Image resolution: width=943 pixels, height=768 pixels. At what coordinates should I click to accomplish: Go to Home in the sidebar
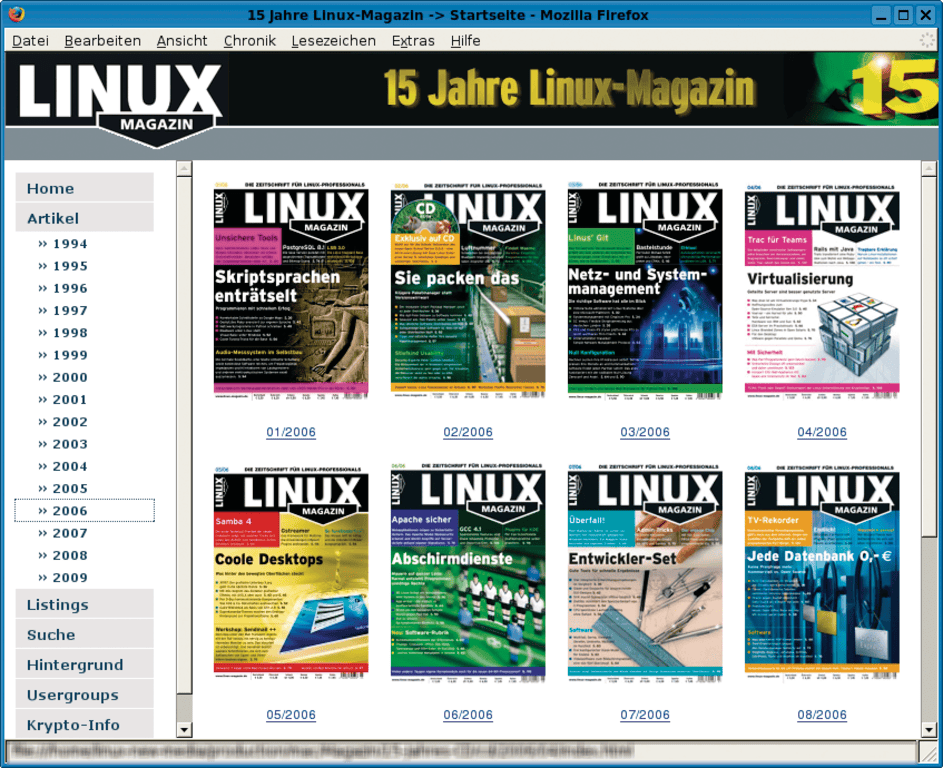(x=84, y=188)
